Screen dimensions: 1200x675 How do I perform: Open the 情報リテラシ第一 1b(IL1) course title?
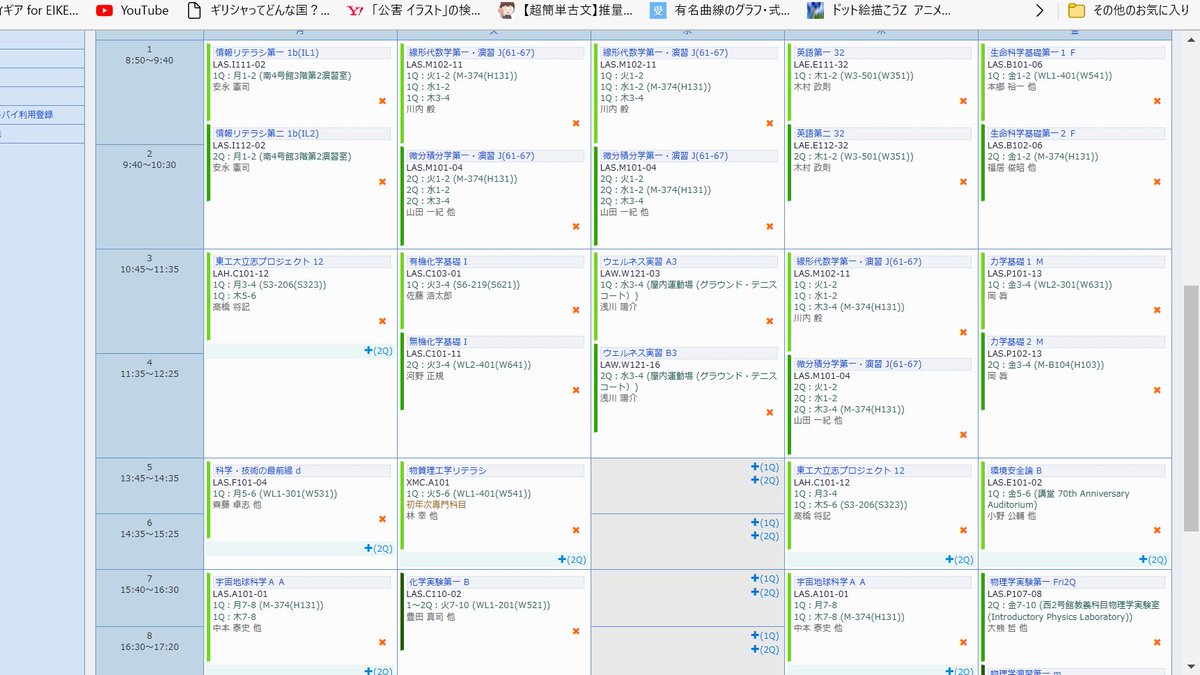267,52
